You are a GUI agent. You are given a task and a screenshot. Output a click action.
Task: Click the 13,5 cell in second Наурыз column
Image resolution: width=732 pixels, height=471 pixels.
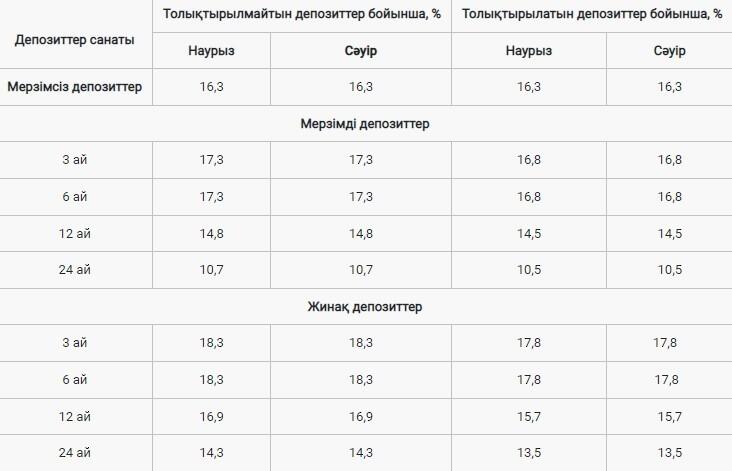pyautogui.click(x=529, y=452)
